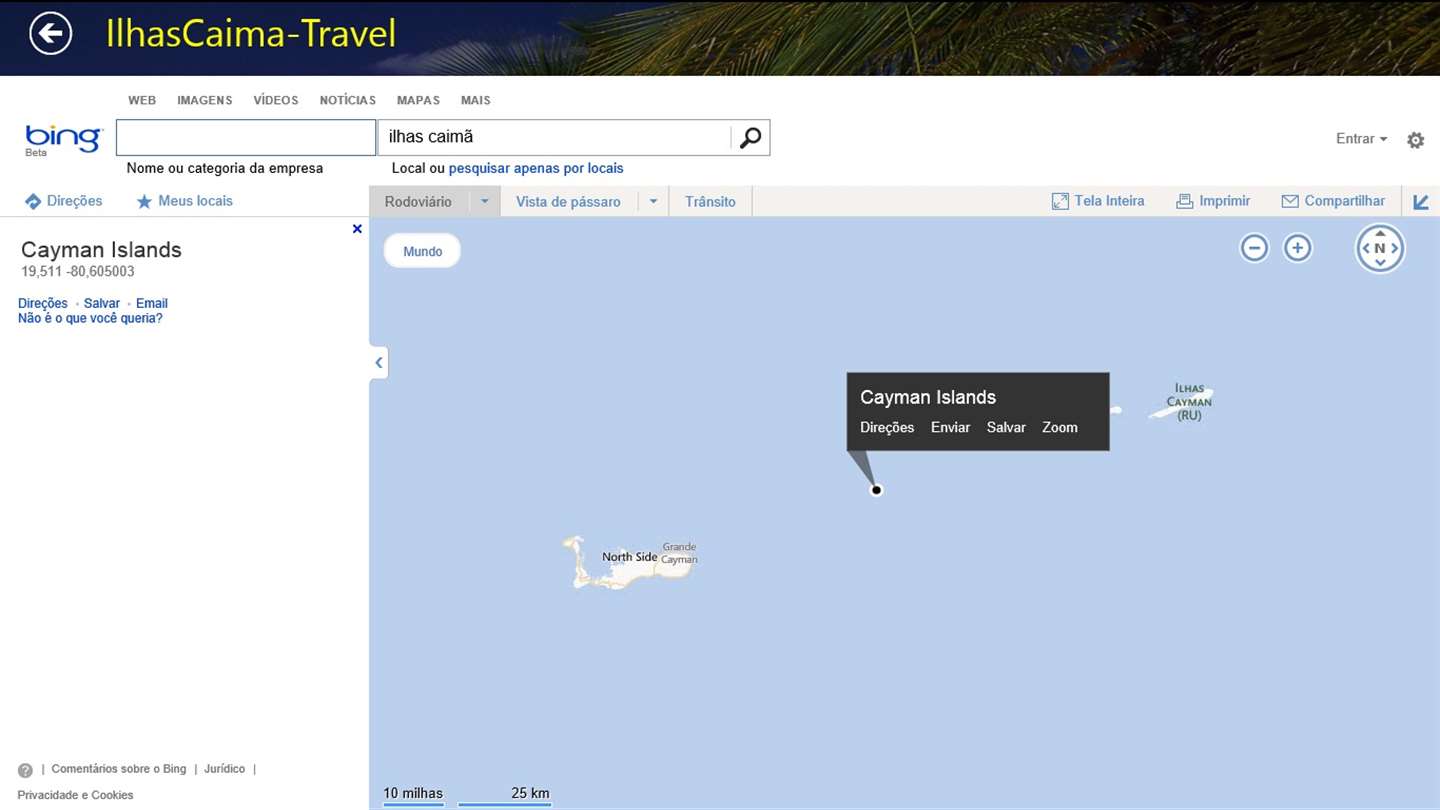Open the NOTÍCIAS tab
1440x810 pixels.
coord(348,100)
